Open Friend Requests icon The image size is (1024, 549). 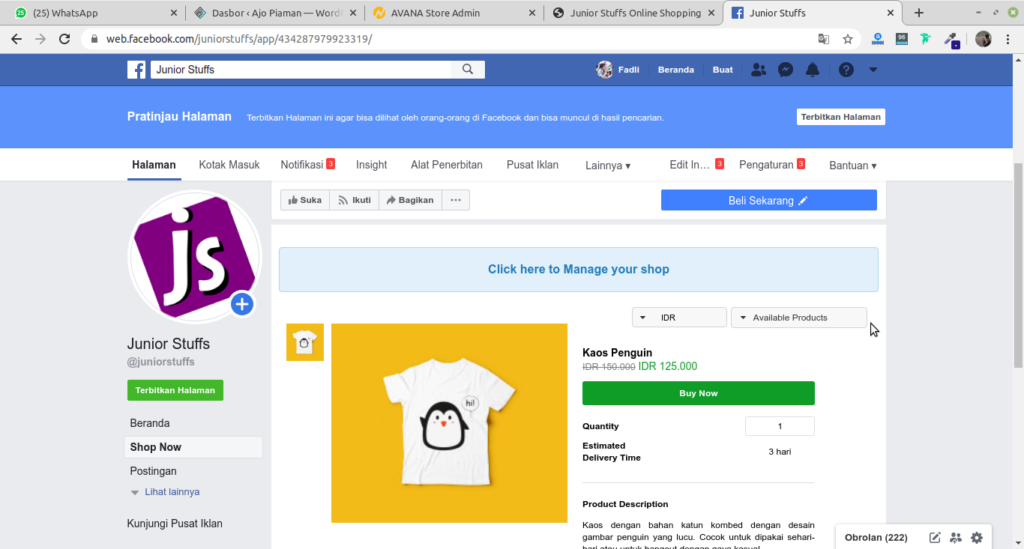[x=758, y=70]
